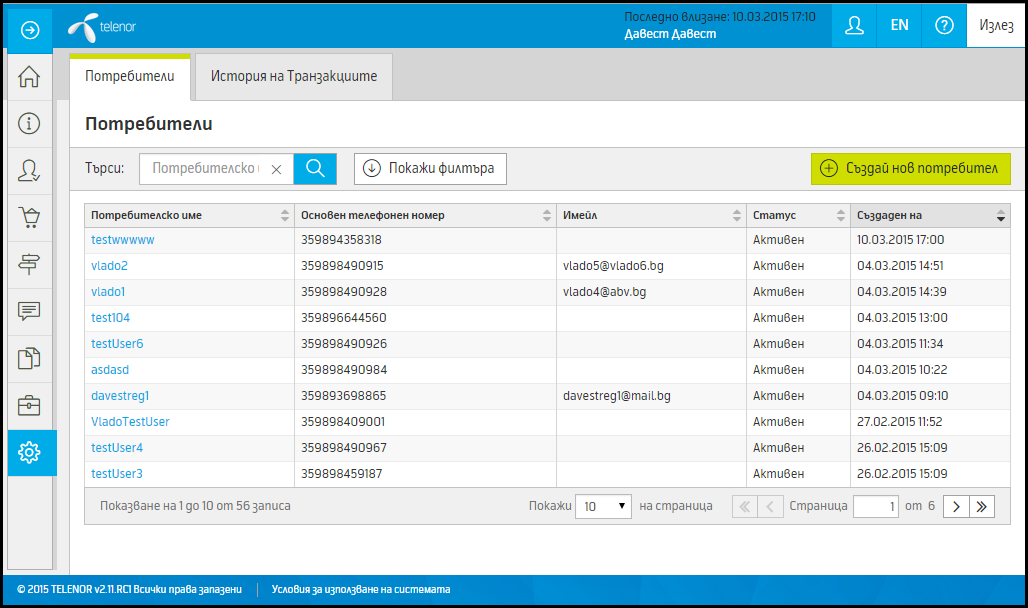Clear the search field with X
1028x608 pixels.
[277, 169]
